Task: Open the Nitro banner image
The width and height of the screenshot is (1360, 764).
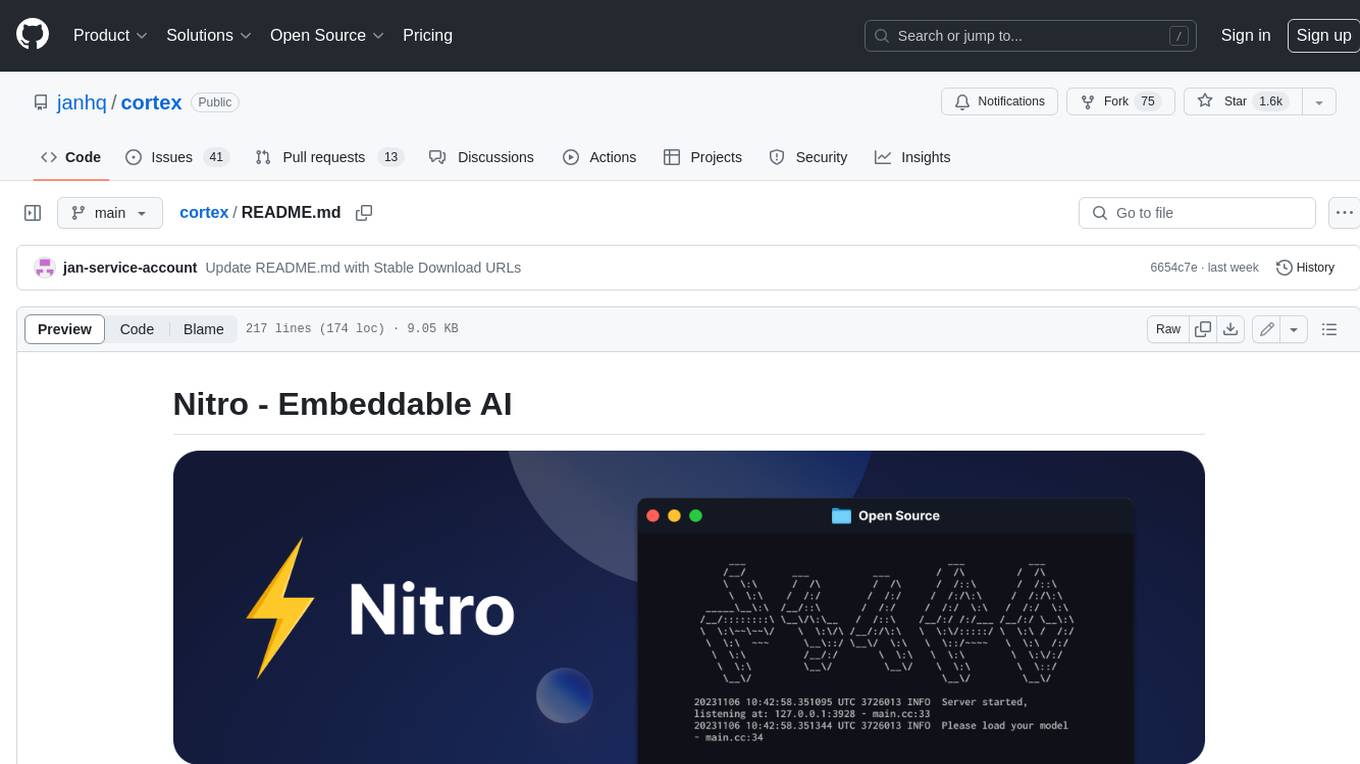Action: (689, 607)
